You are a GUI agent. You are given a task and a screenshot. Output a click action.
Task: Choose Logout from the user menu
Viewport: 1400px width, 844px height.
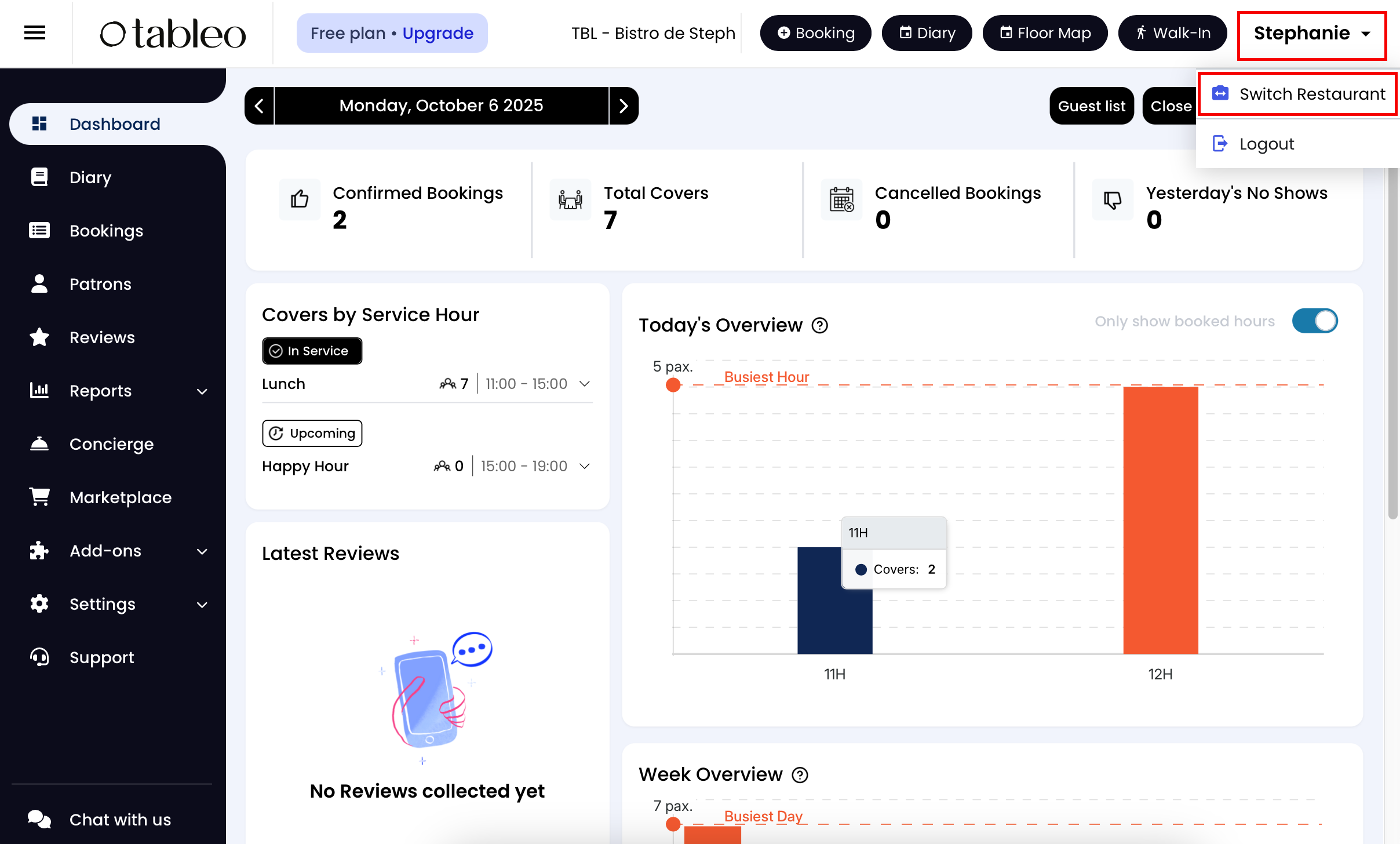point(1266,144)
